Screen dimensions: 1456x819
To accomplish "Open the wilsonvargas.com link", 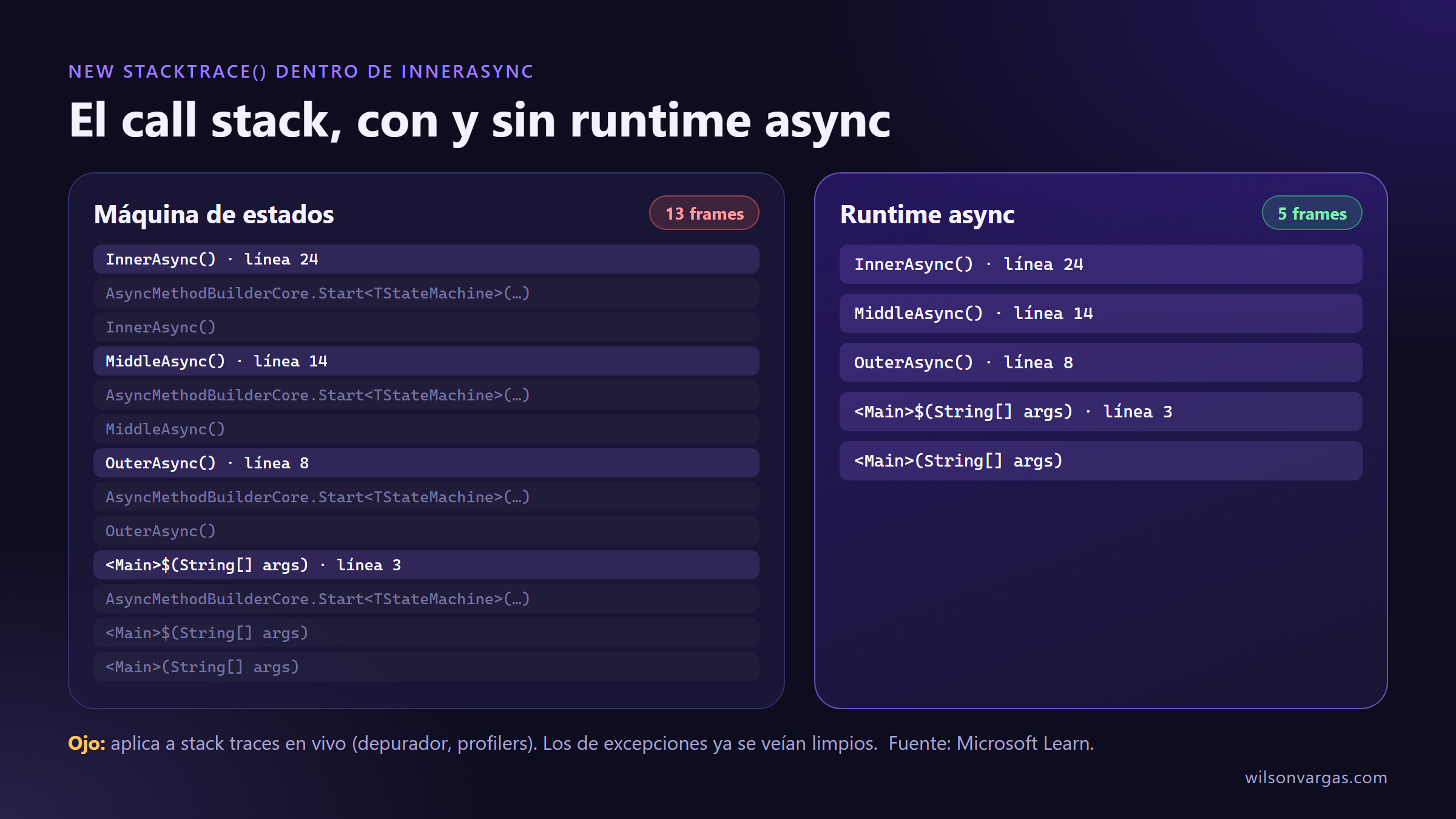I will 1316,778.
